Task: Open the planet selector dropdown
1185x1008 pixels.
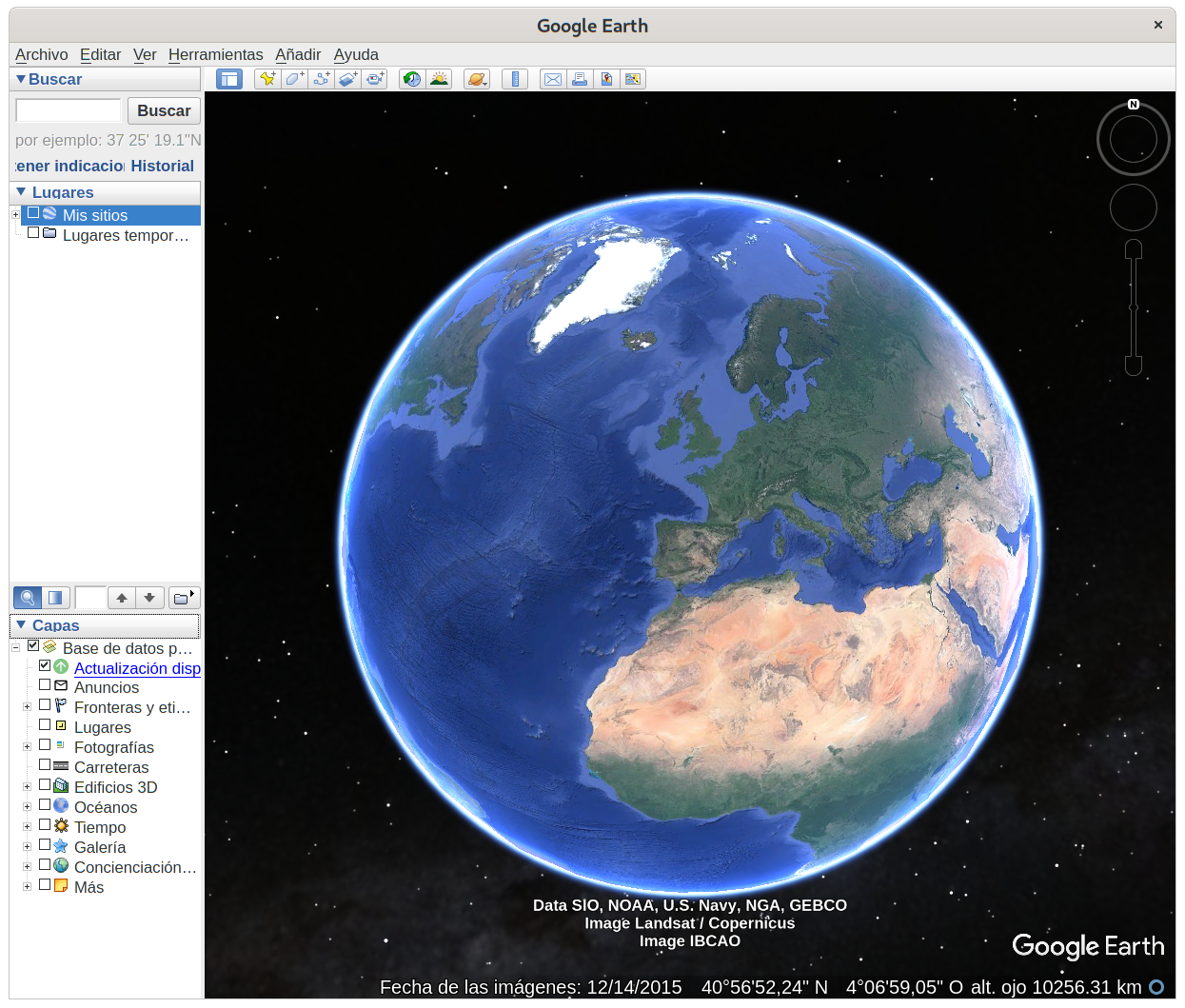Action: point(477,79)
